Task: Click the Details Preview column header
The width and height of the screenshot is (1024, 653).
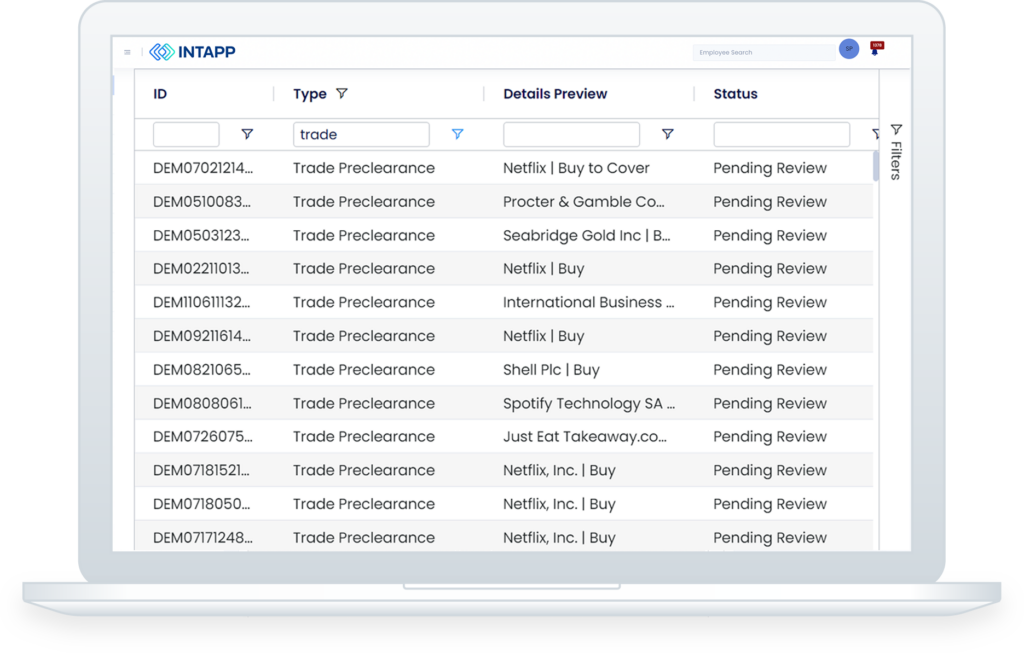Action: coord(554,93)
